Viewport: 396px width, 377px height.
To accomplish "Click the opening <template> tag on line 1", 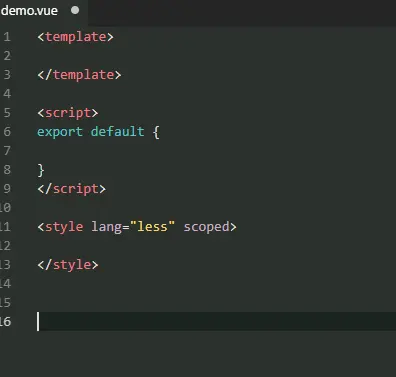I will click(75, 37).
